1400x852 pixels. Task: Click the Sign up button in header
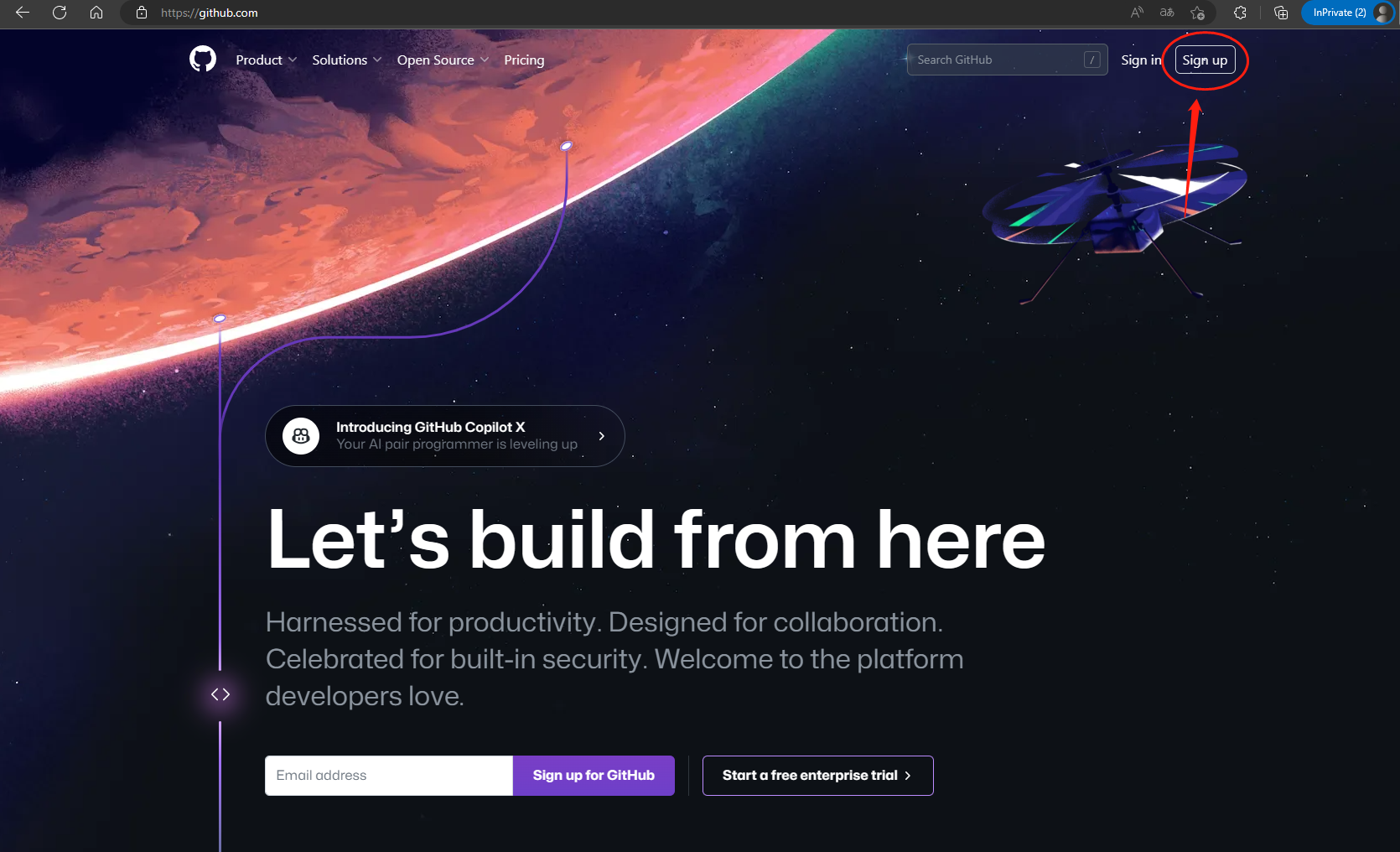pyautogui.click(x=1205, y=60)
